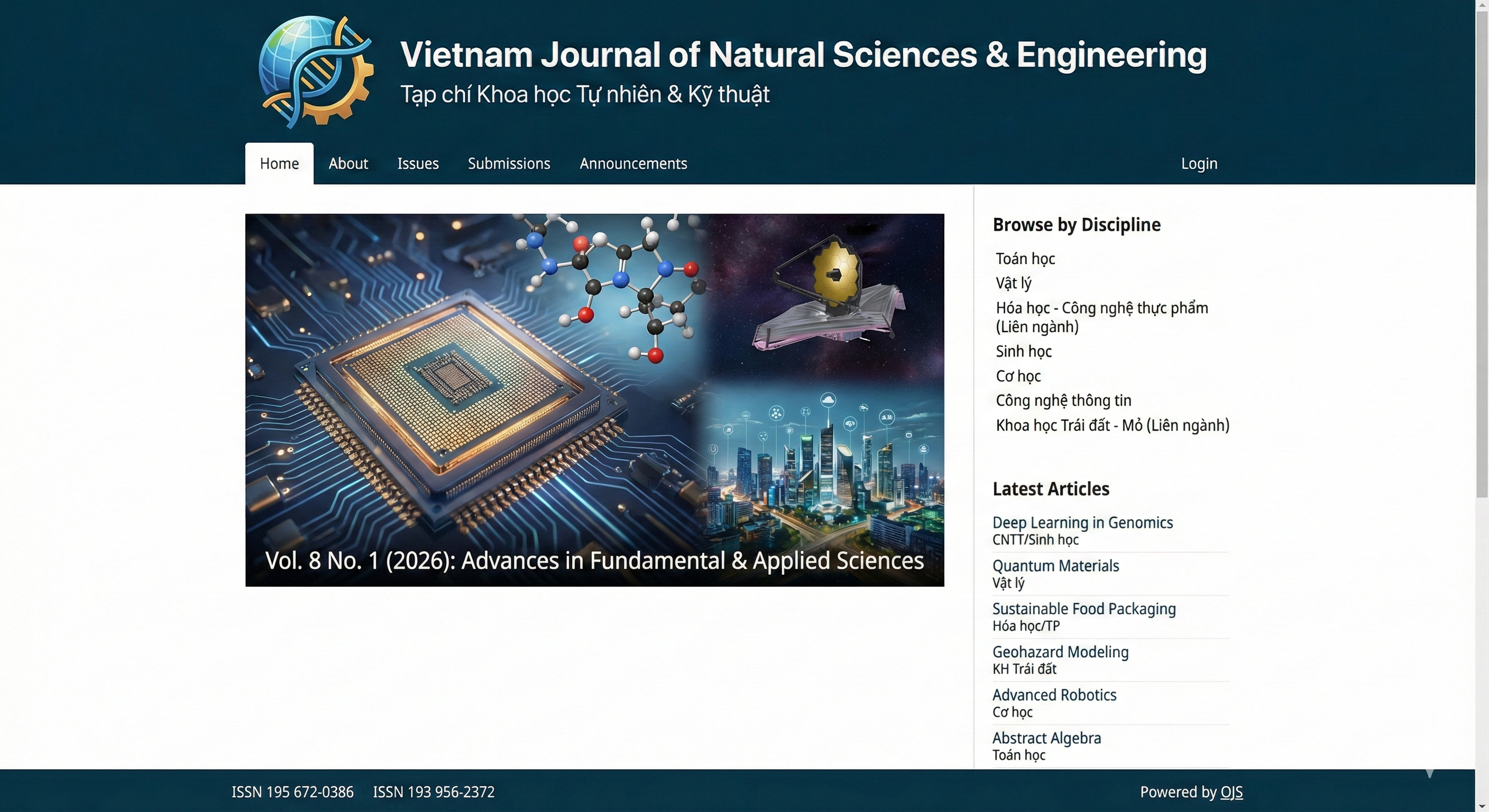Click the Login link
This screenshot has height=812, width=1489.
tap(1199, 163)
